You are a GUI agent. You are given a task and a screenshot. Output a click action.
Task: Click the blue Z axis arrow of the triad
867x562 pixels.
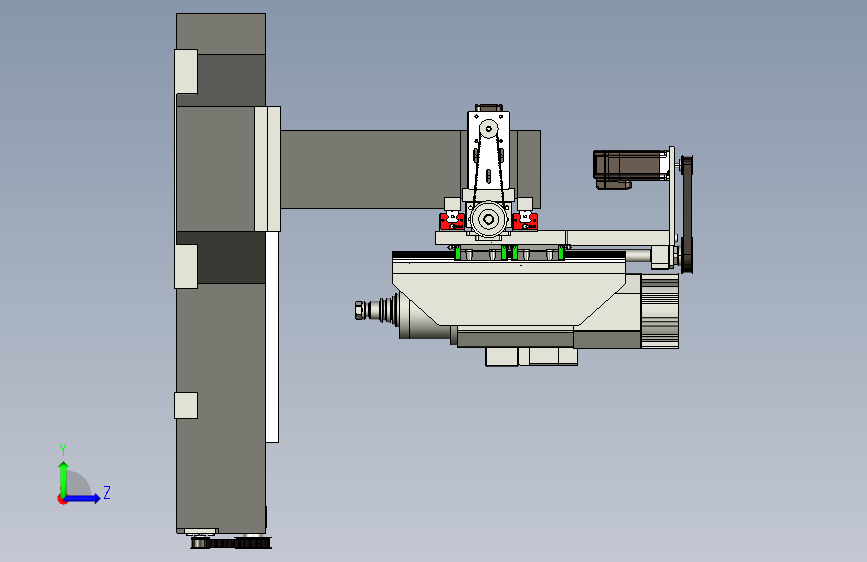tap(83, 498)
